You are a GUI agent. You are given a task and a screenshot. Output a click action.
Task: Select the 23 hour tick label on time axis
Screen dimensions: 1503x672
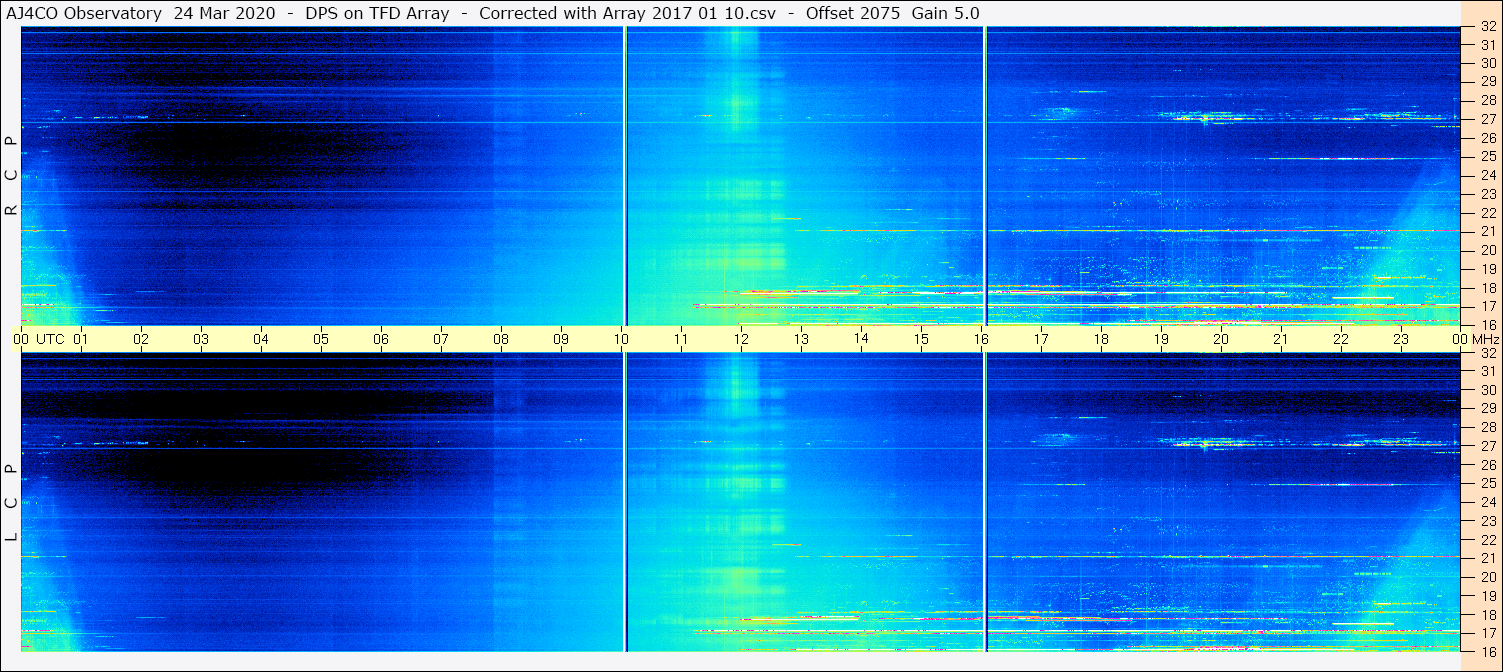pos(1401,339)
